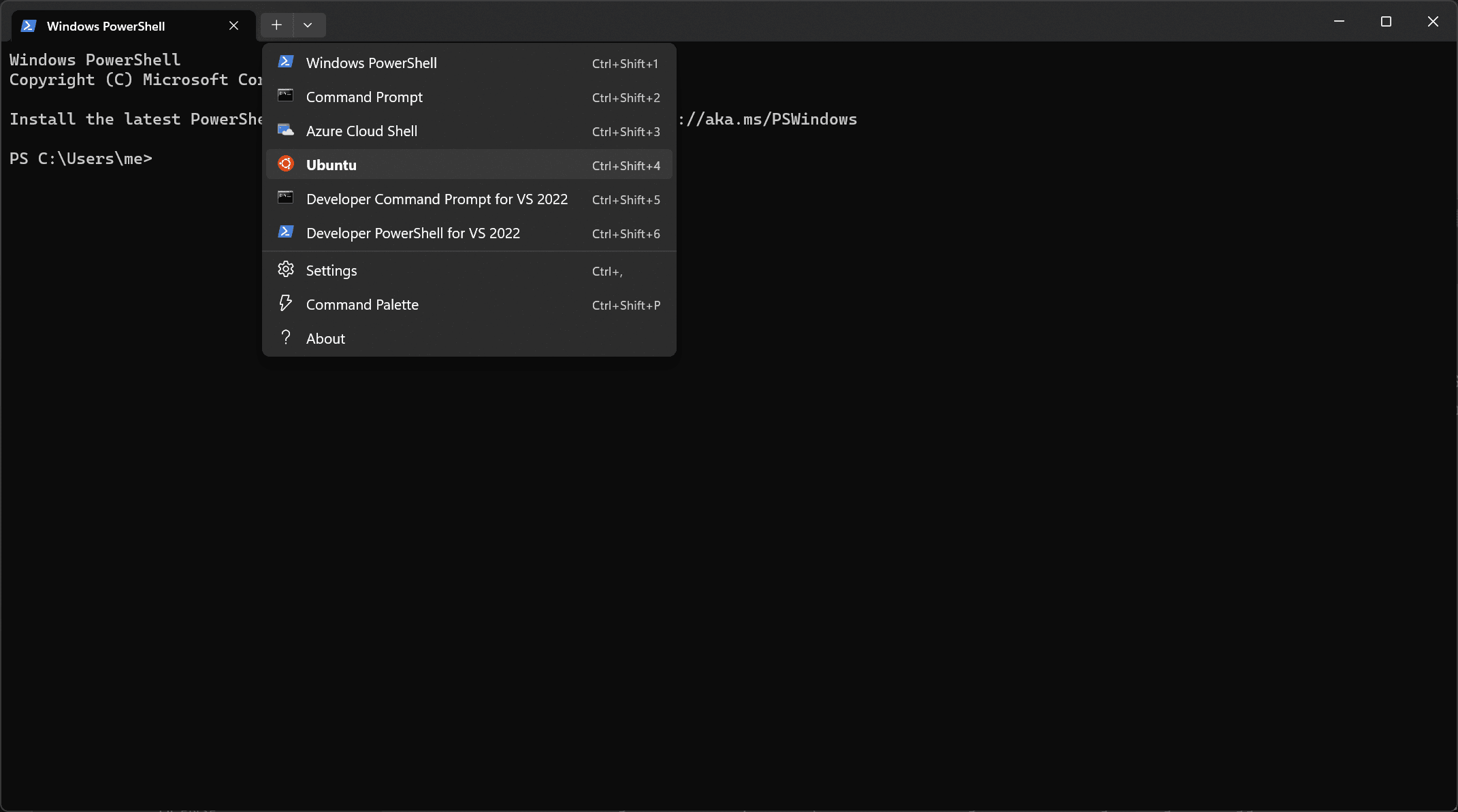Image resolution: width=1458 pixels, height=812 pixels.
Task: Open Settings from the dropdown menu
Action: coord(469,270)
